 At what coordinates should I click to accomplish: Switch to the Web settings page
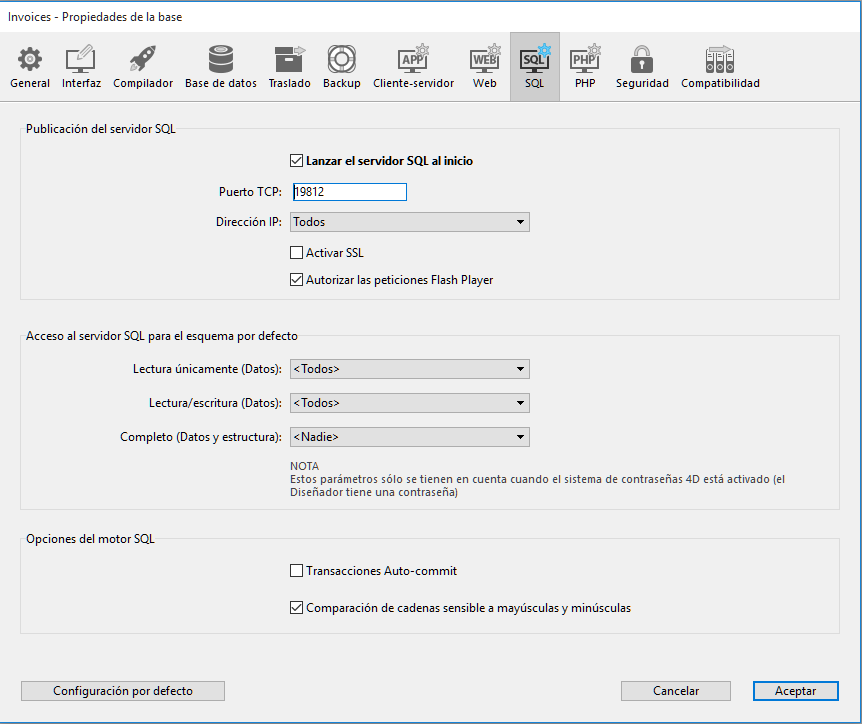click(x=485, y=60)
